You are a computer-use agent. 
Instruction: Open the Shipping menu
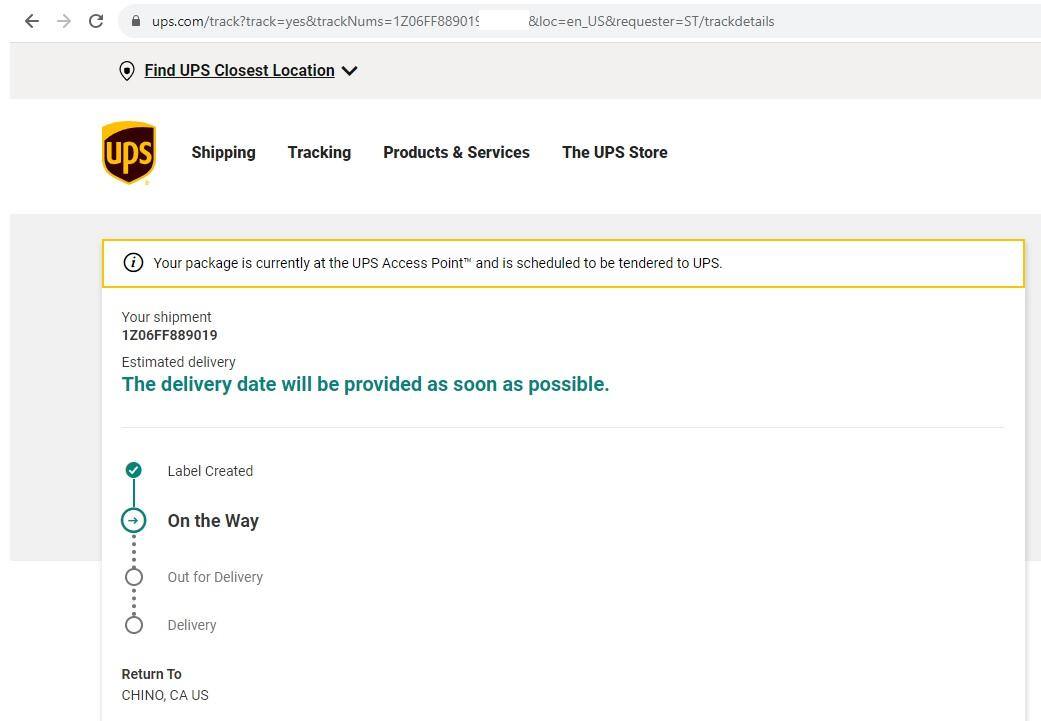pyautogui.click(x=223, y=153)
